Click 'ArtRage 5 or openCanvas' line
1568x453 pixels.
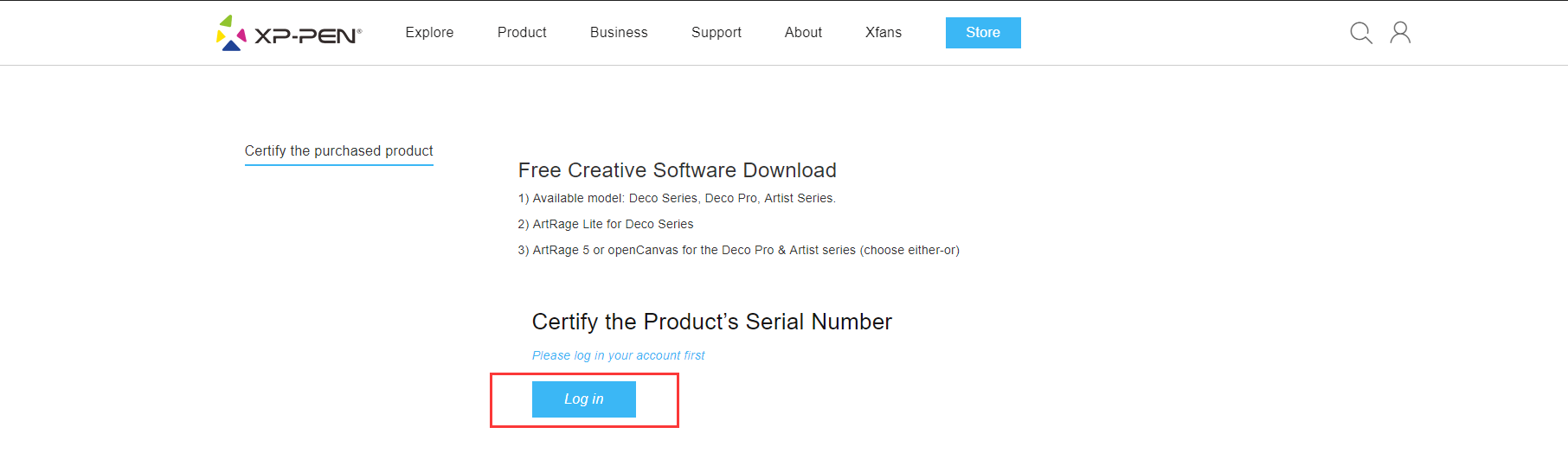click(739, 250)
